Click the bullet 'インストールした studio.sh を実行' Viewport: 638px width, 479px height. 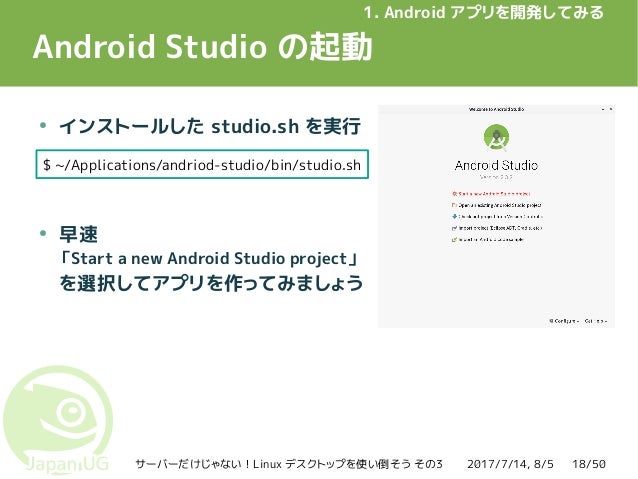coord(210,126)
